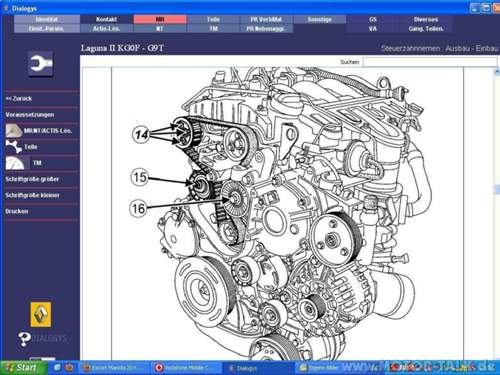Click the Renault logo icon
500x375 pixels.
[41, 314]
